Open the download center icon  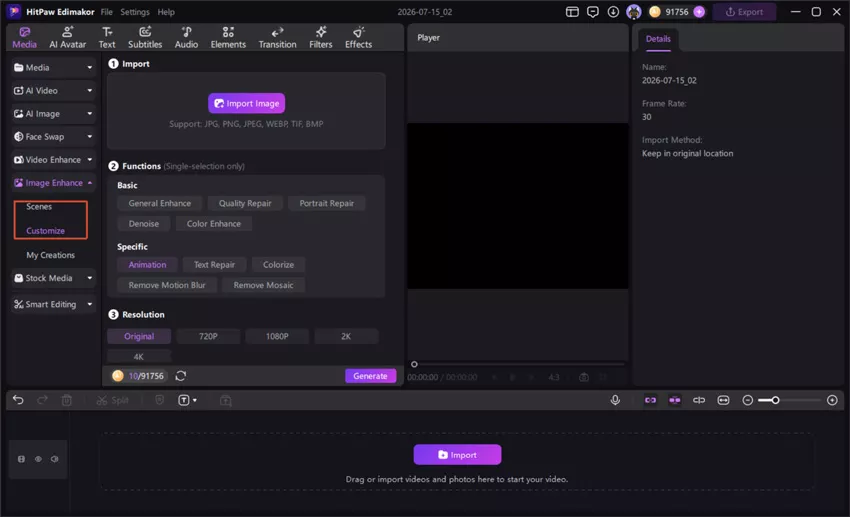coord(613,12)
